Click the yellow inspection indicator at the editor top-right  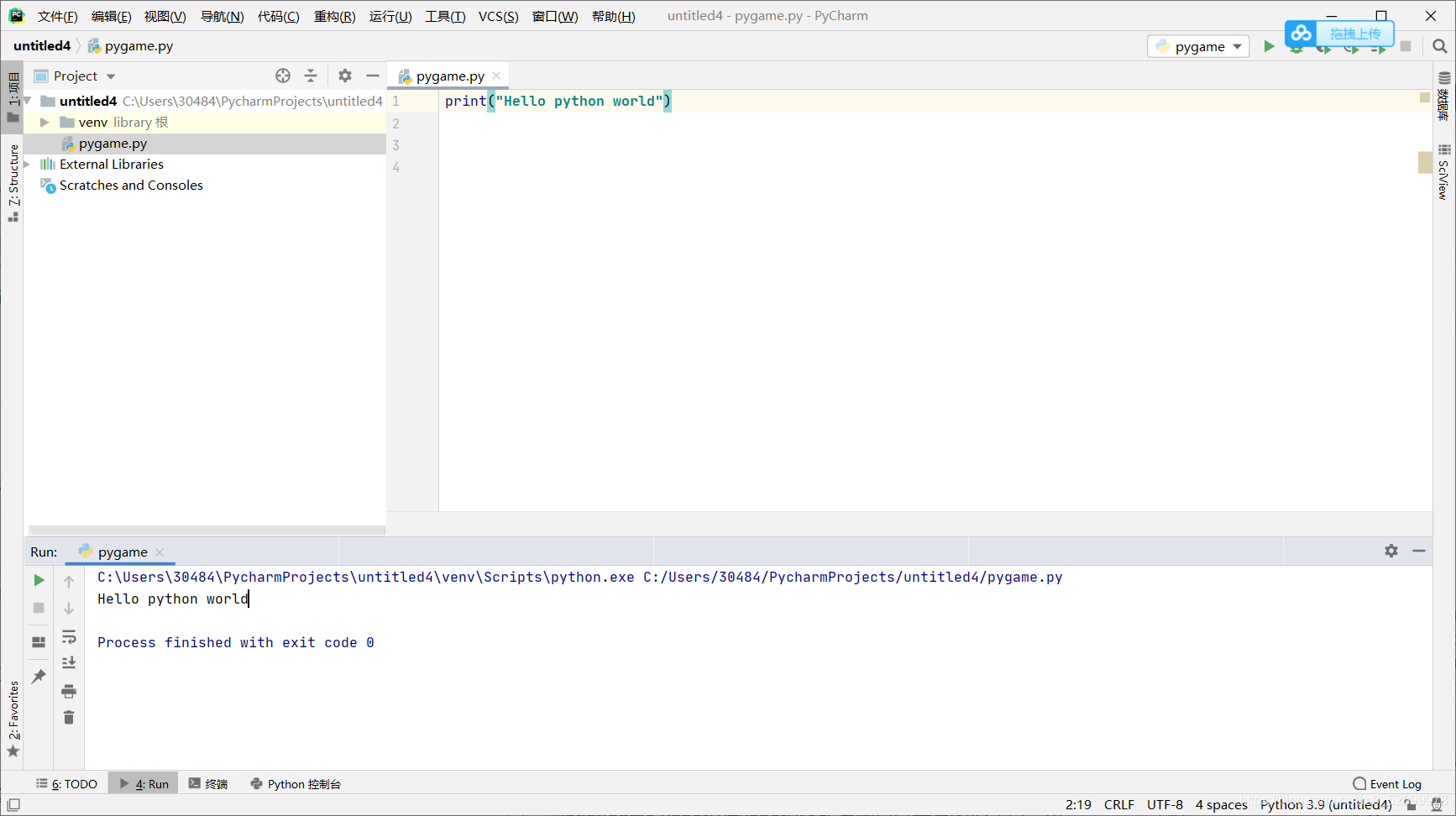pos(1425,97)
